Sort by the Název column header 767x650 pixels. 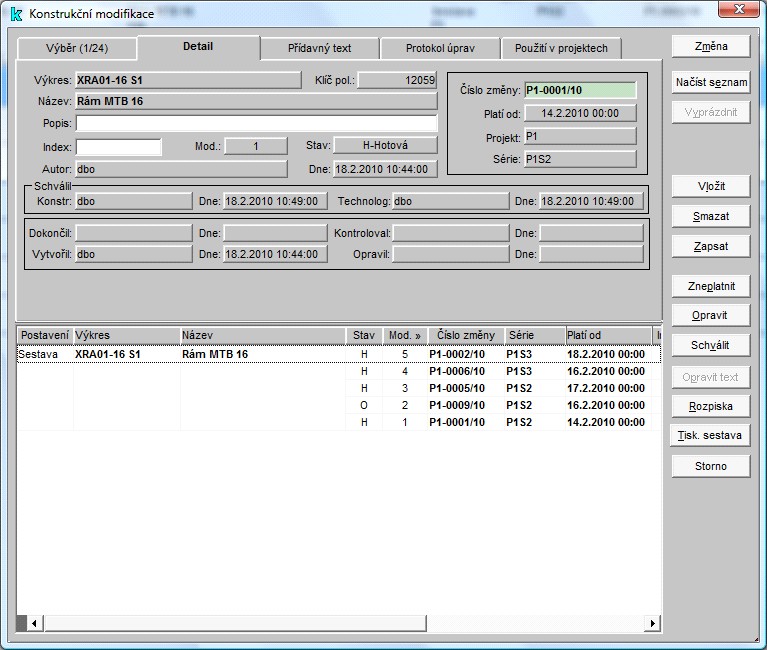[x=263, y=336]
